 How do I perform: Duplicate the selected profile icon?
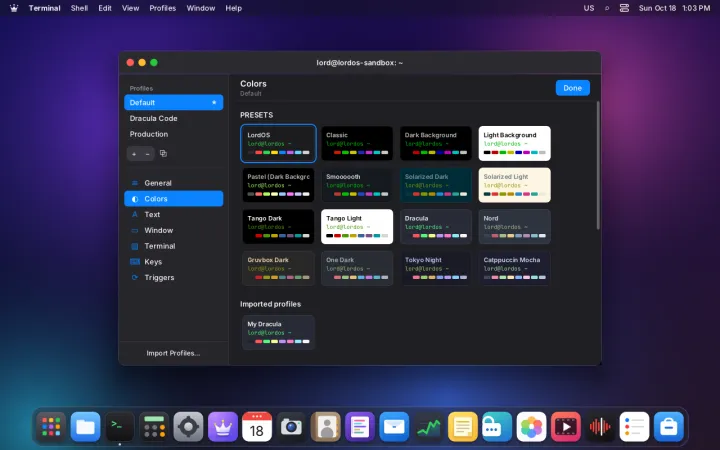coord(163,153)
